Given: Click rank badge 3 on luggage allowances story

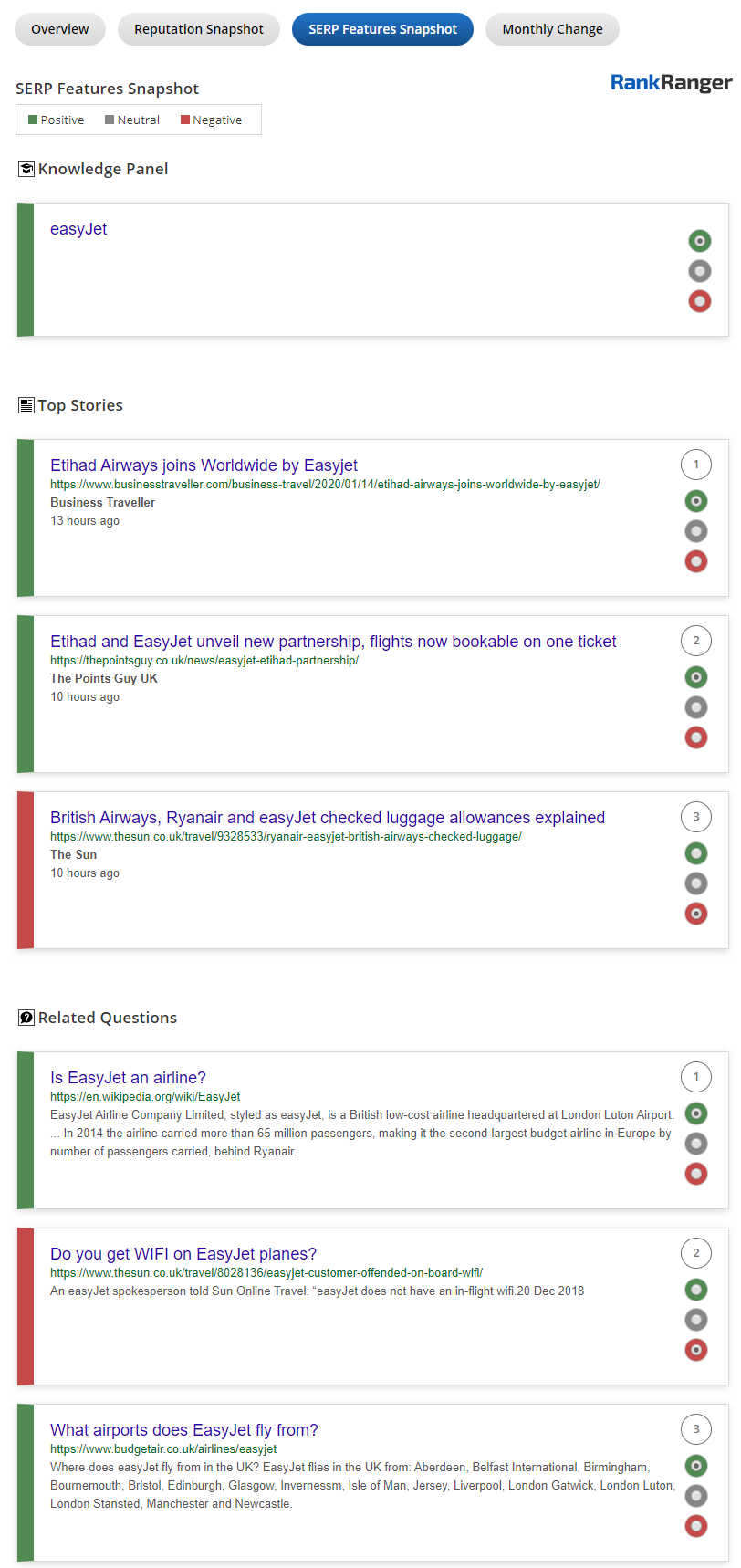Looking at the screenshot, I should click(x=696, y=817).
